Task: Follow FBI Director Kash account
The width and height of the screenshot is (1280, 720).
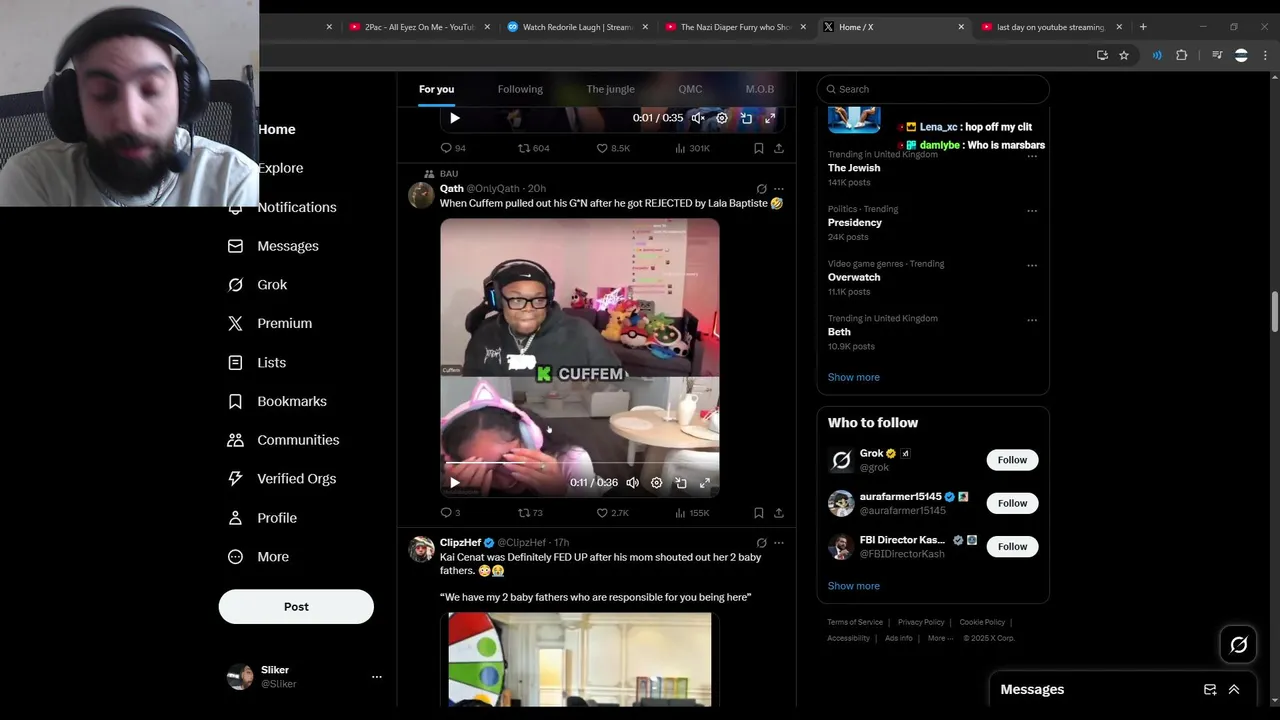Action: pyautogui.click(x=1012, y=546)
